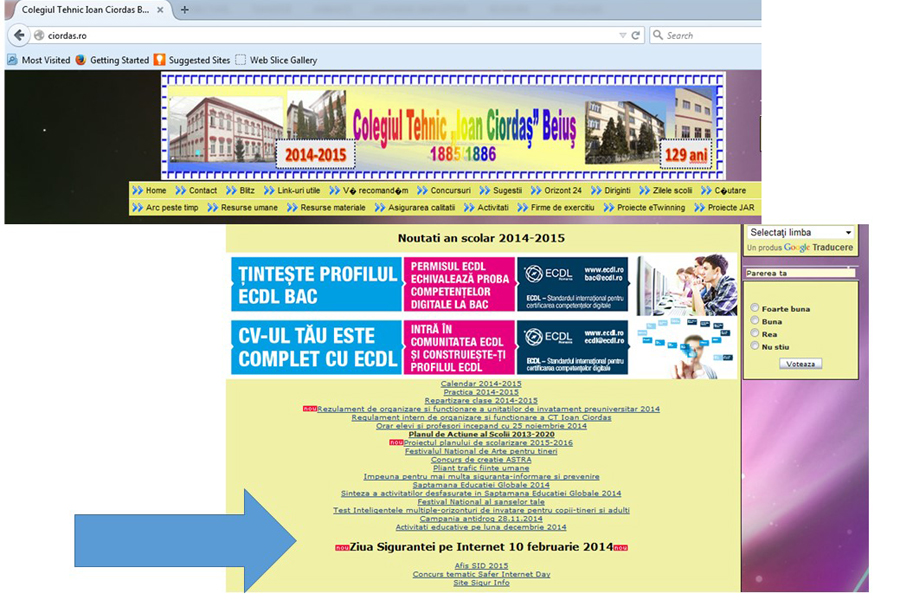Click the Țintește profilul ECDL BAC banner
Viewport: 900px width, 600px height.
click(484, 284)
